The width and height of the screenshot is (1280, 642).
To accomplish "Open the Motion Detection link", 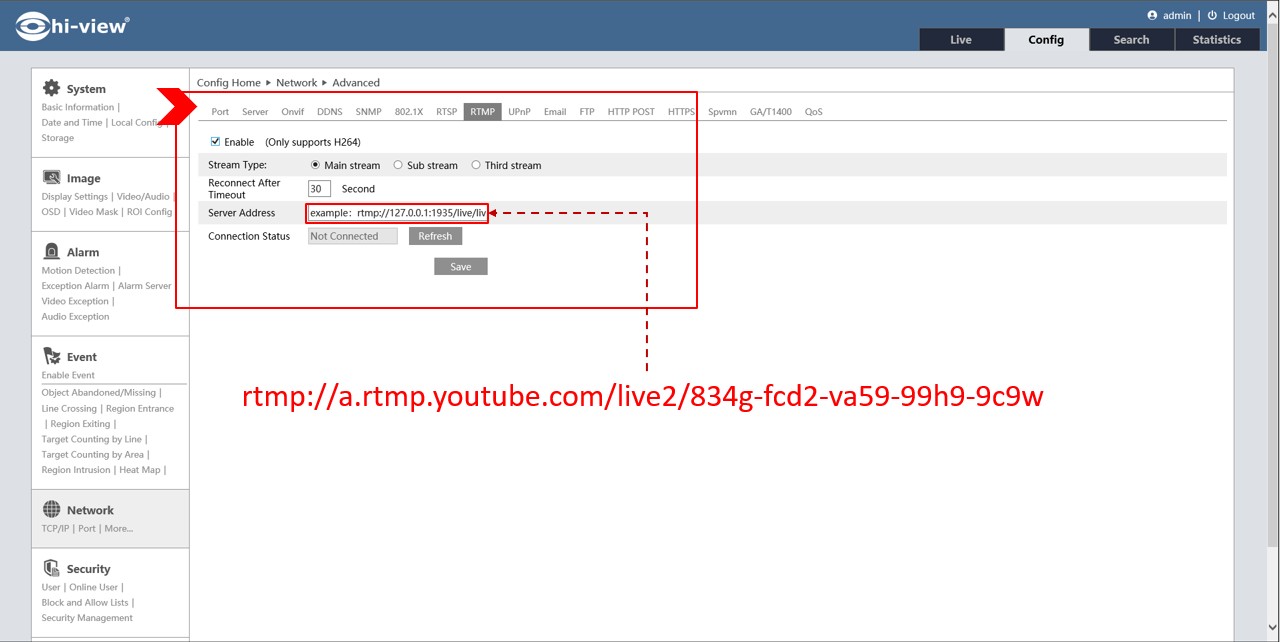I will click(78, 271).
